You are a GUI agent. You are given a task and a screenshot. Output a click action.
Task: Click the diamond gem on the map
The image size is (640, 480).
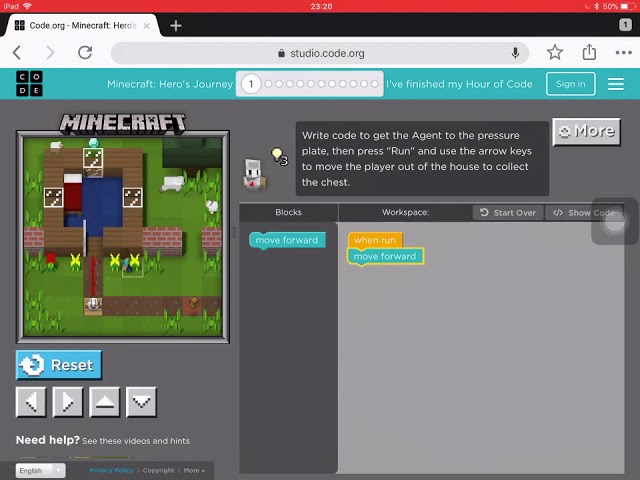coord(94,142)
